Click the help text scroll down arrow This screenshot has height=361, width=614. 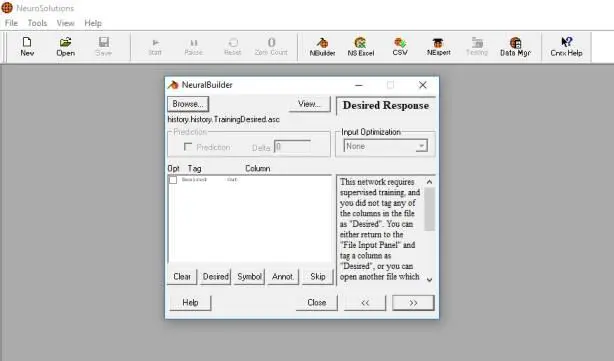(x=430, y=280)
